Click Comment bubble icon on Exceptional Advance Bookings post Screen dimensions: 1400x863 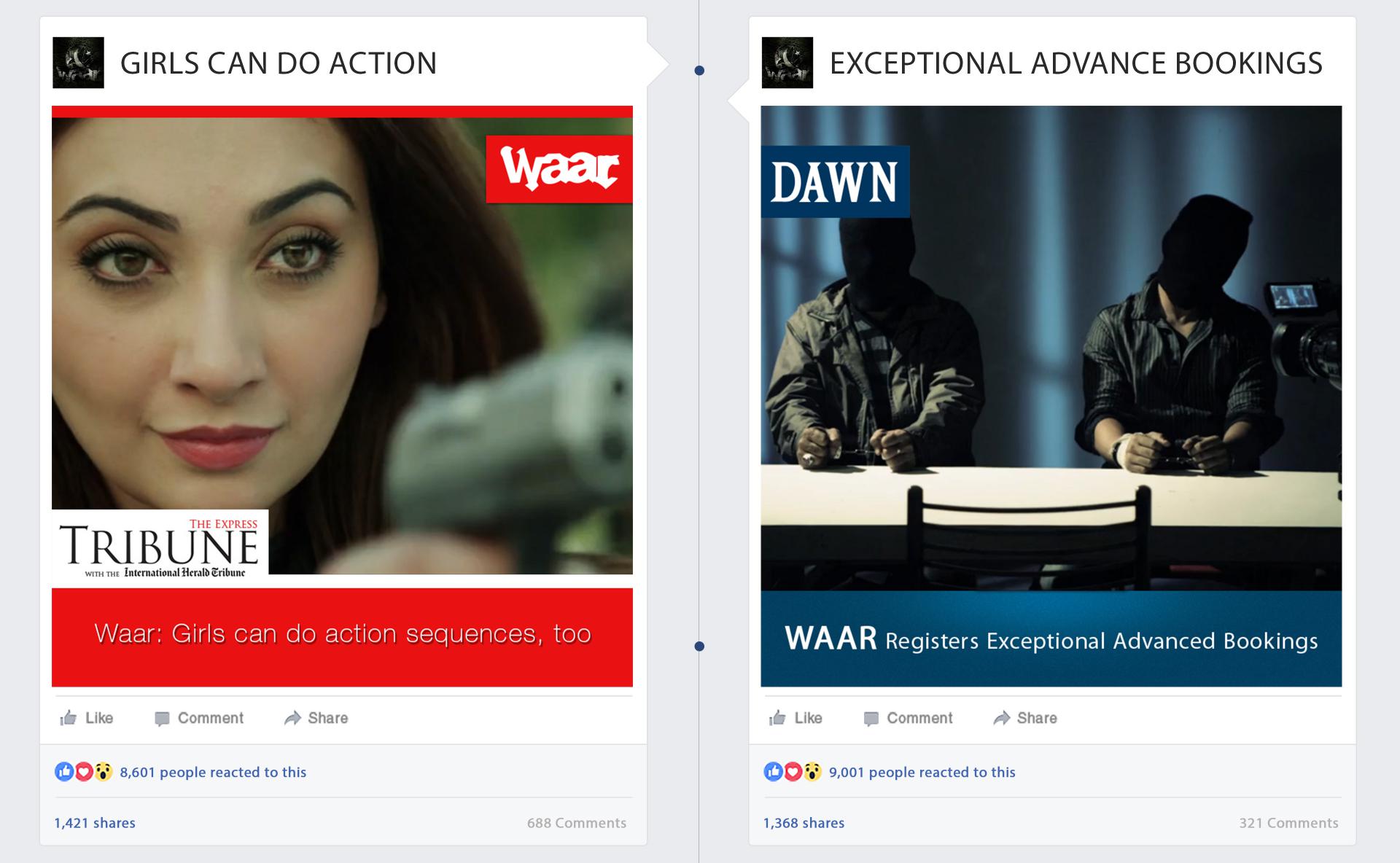[x=871, y=719]
